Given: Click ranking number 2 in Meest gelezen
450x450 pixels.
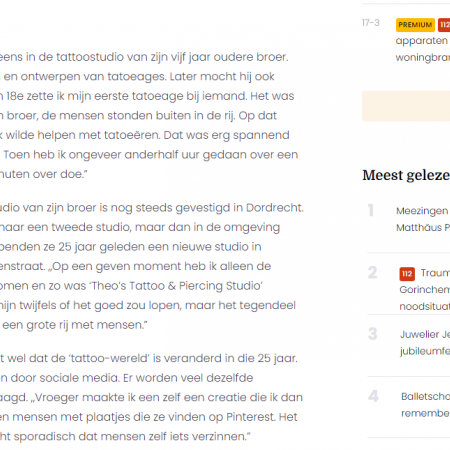Looking at the screenshot, I should [x=373, y=272].
